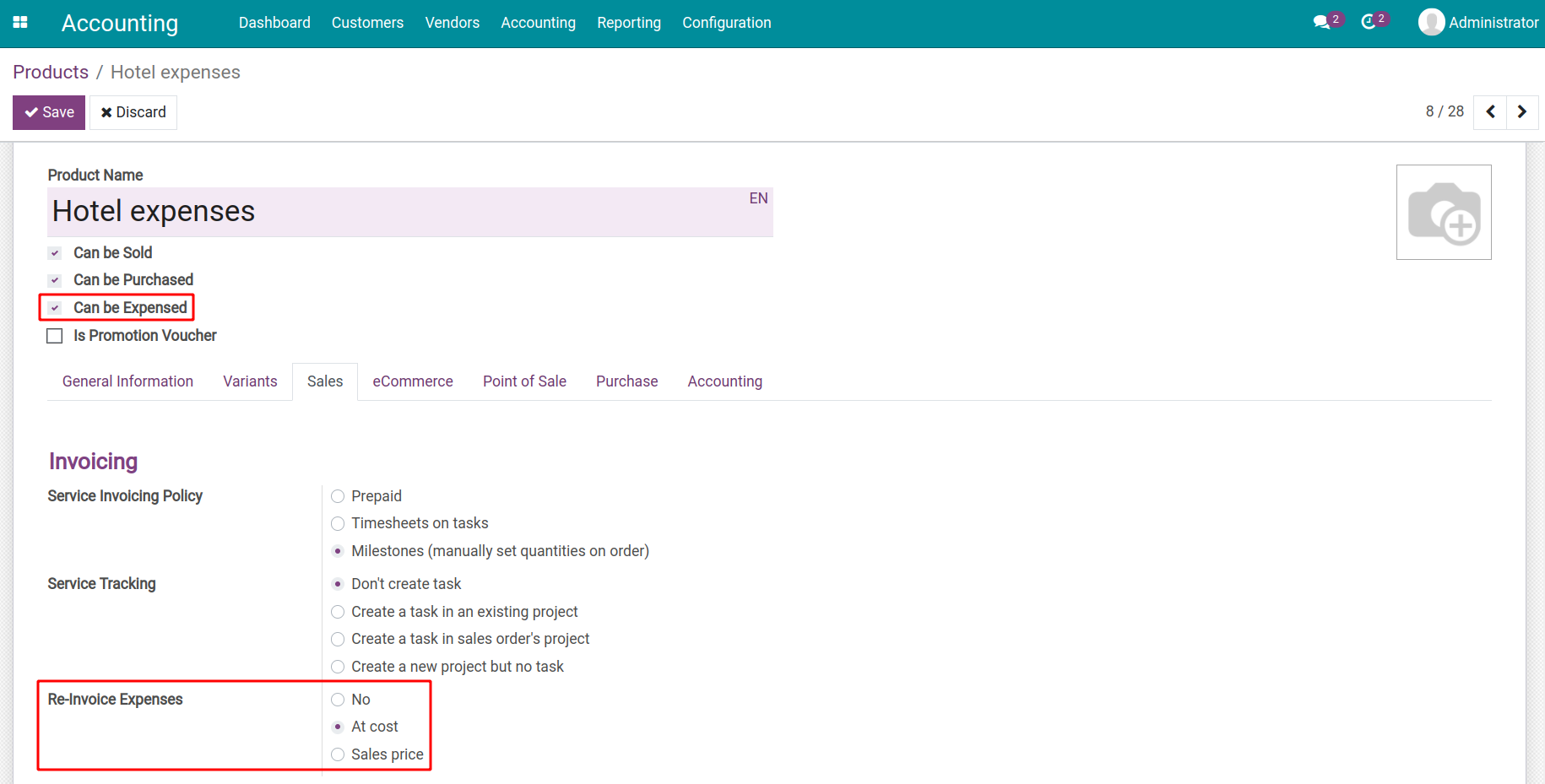Screen dimensions: 1545x784
Task: Select Create a task in an existing project
Action: [338, 612]
